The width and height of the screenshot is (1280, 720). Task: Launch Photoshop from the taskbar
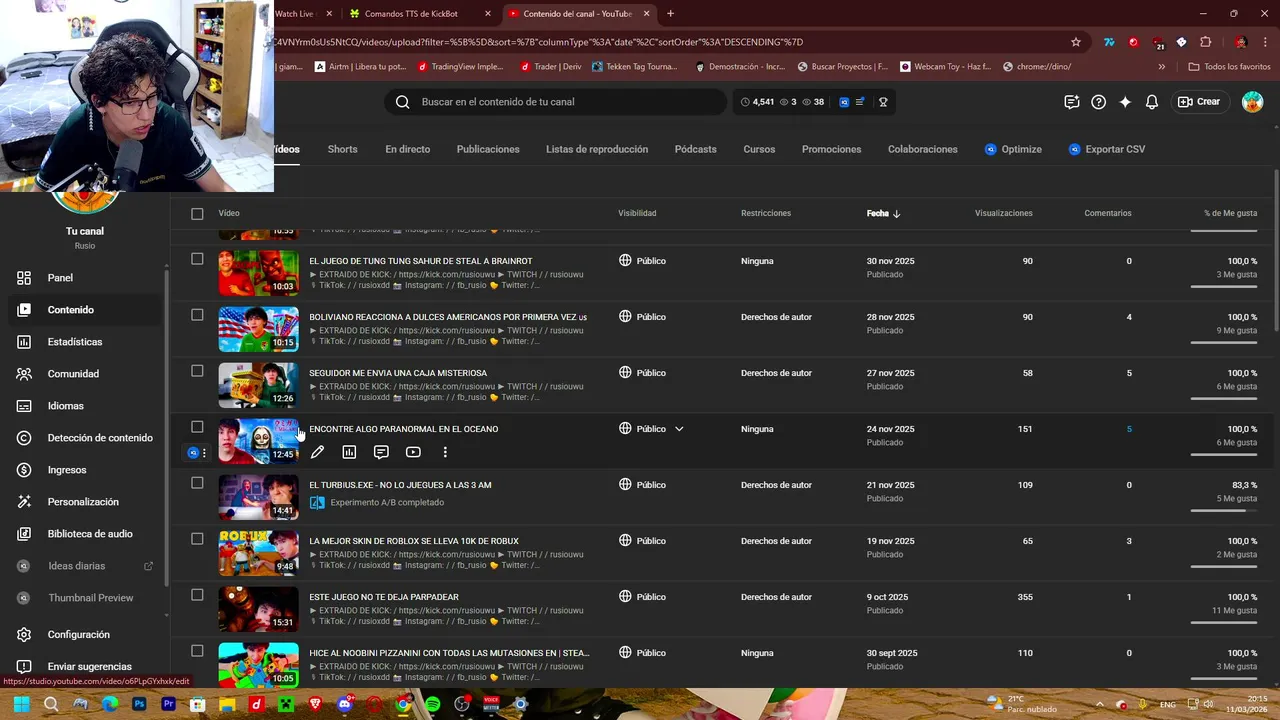139,704
